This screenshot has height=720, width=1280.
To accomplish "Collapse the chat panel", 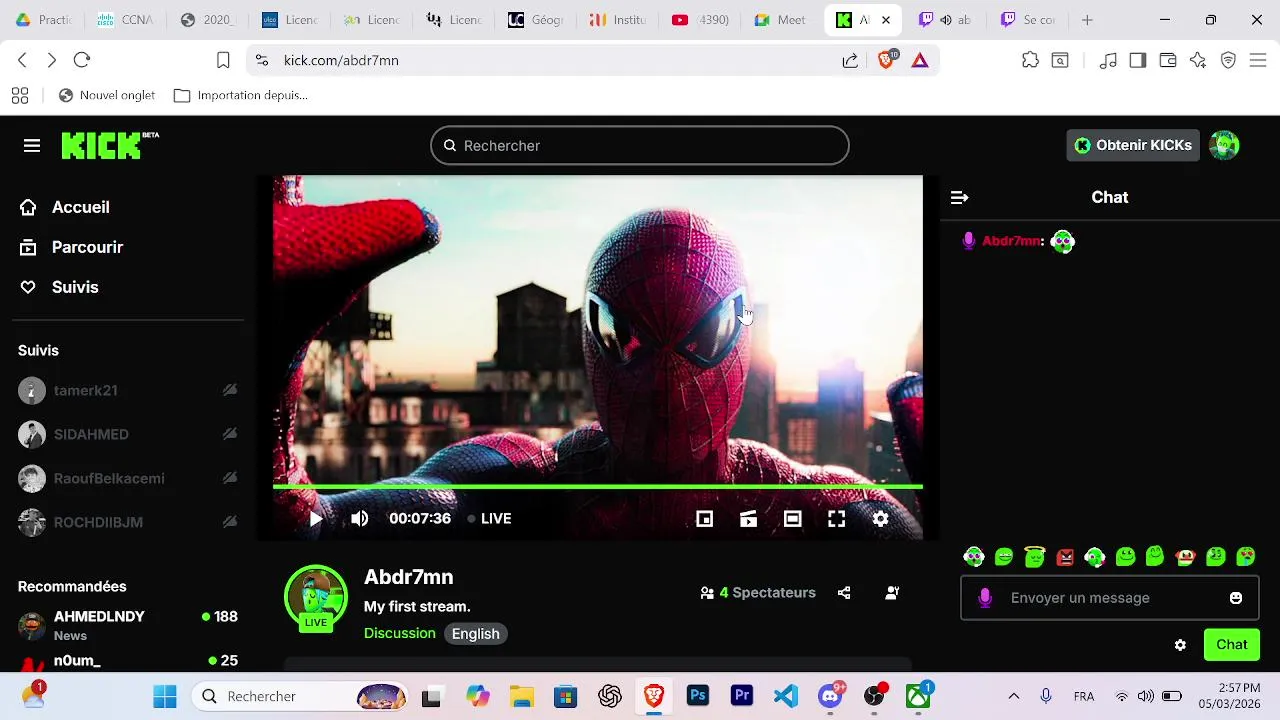I will 959,198.
